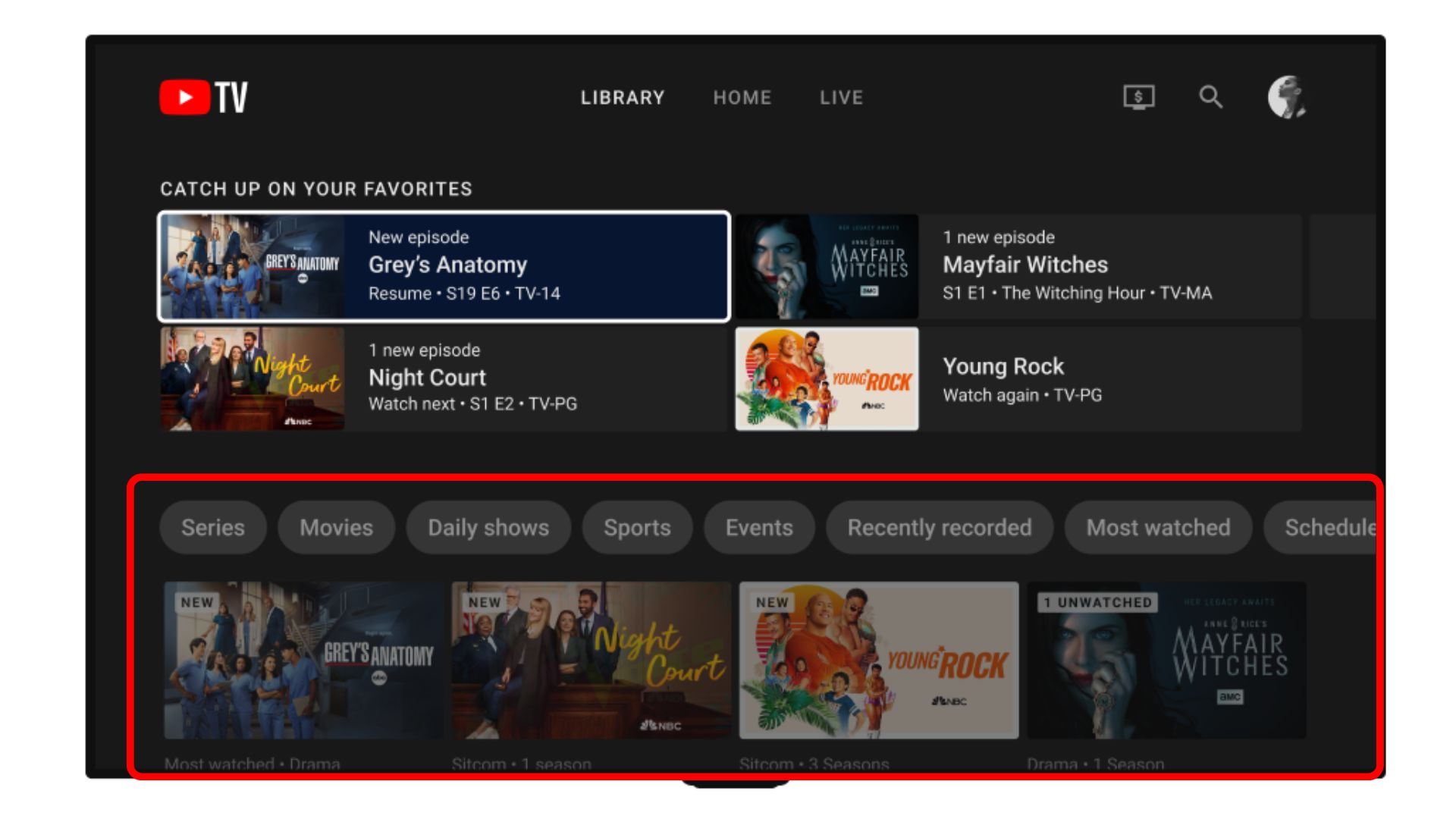
Task: Resume Grey's Anatomy S19 E6 card
Action: pyautogui.click(x=444, y=266)
